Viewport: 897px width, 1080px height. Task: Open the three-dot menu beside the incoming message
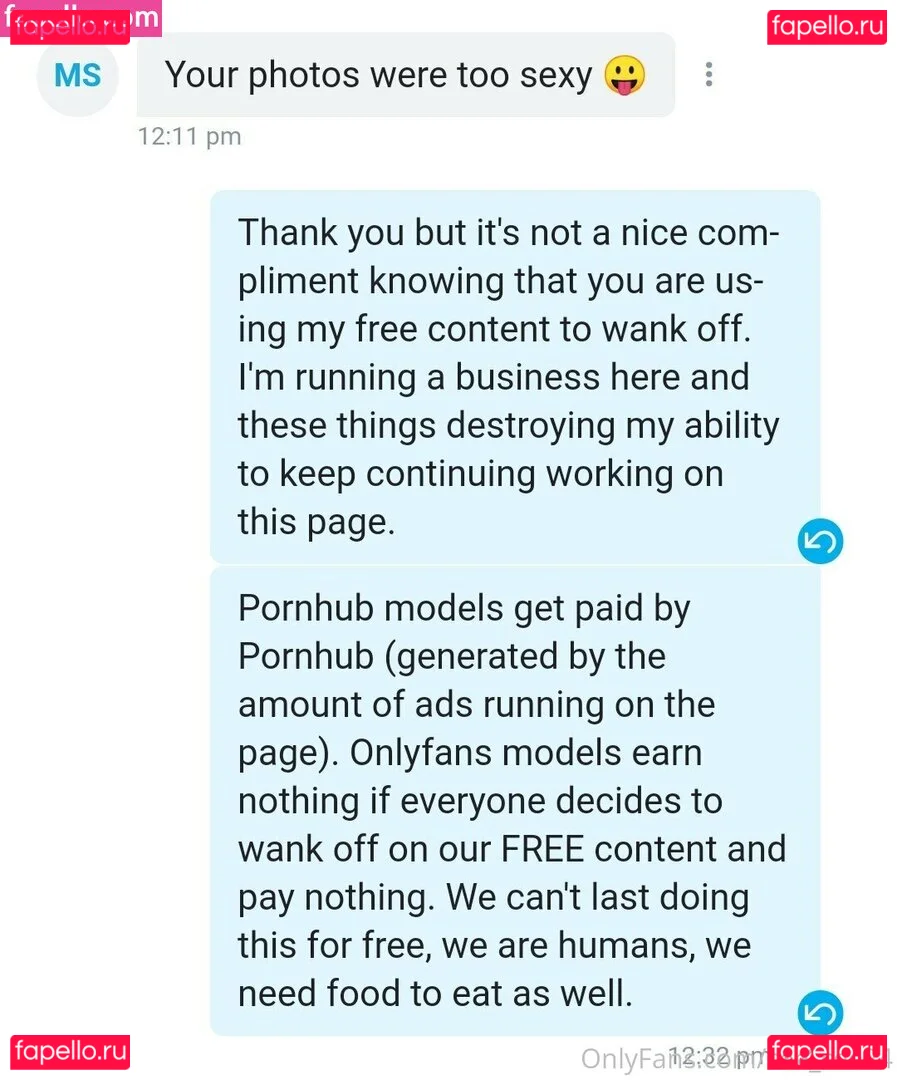[x=708, y=75]
